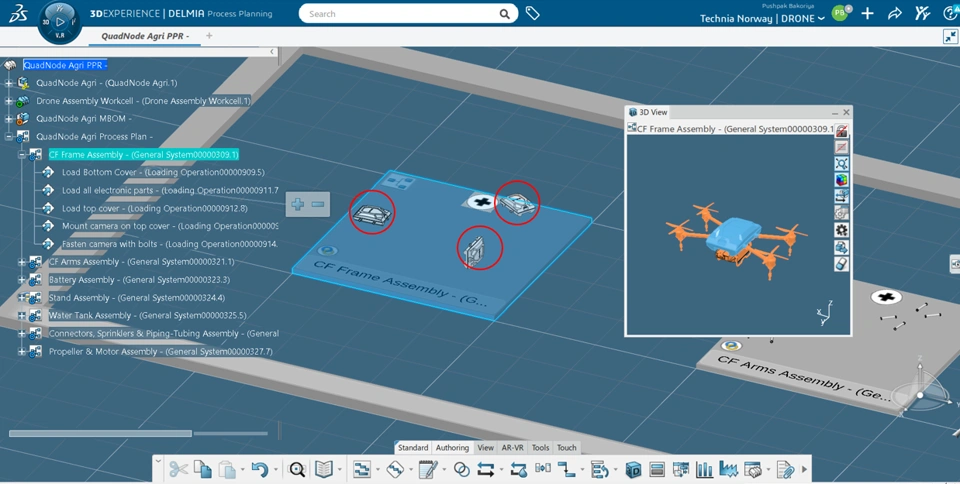Viewport: 960px width, 484px height.
Task: Click the expand arrows icon at top right corner
Action: (x=950, y=37)
